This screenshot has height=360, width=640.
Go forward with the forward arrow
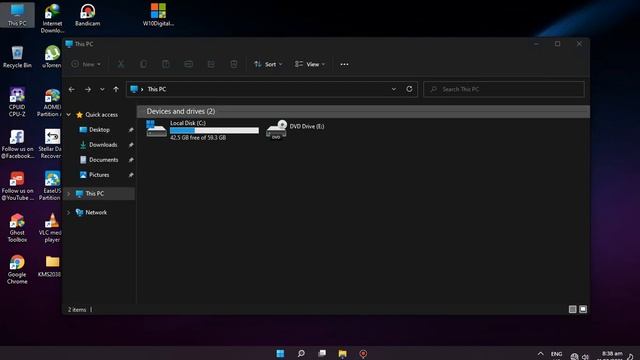tap(88, 89)
